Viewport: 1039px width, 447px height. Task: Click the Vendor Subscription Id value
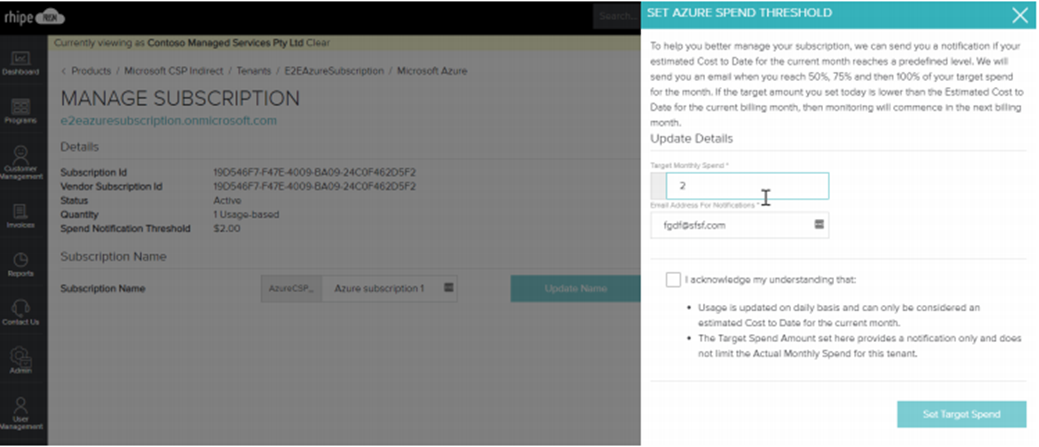315,187
